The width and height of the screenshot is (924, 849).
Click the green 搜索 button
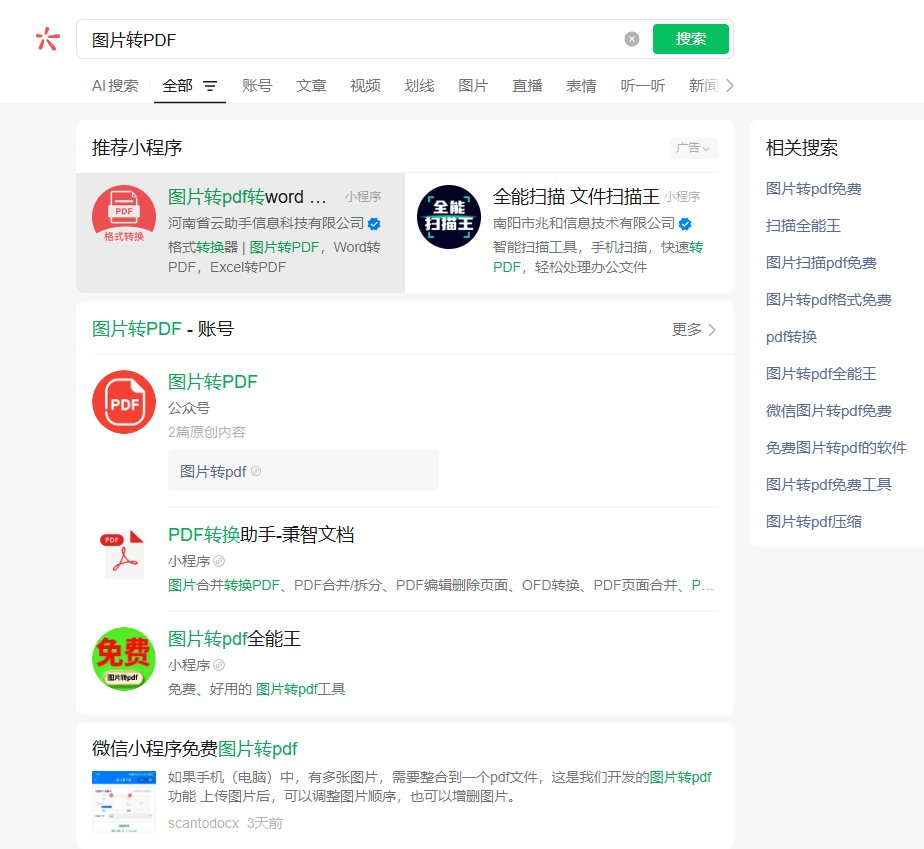pyautogui.click(x=691, y=39)
